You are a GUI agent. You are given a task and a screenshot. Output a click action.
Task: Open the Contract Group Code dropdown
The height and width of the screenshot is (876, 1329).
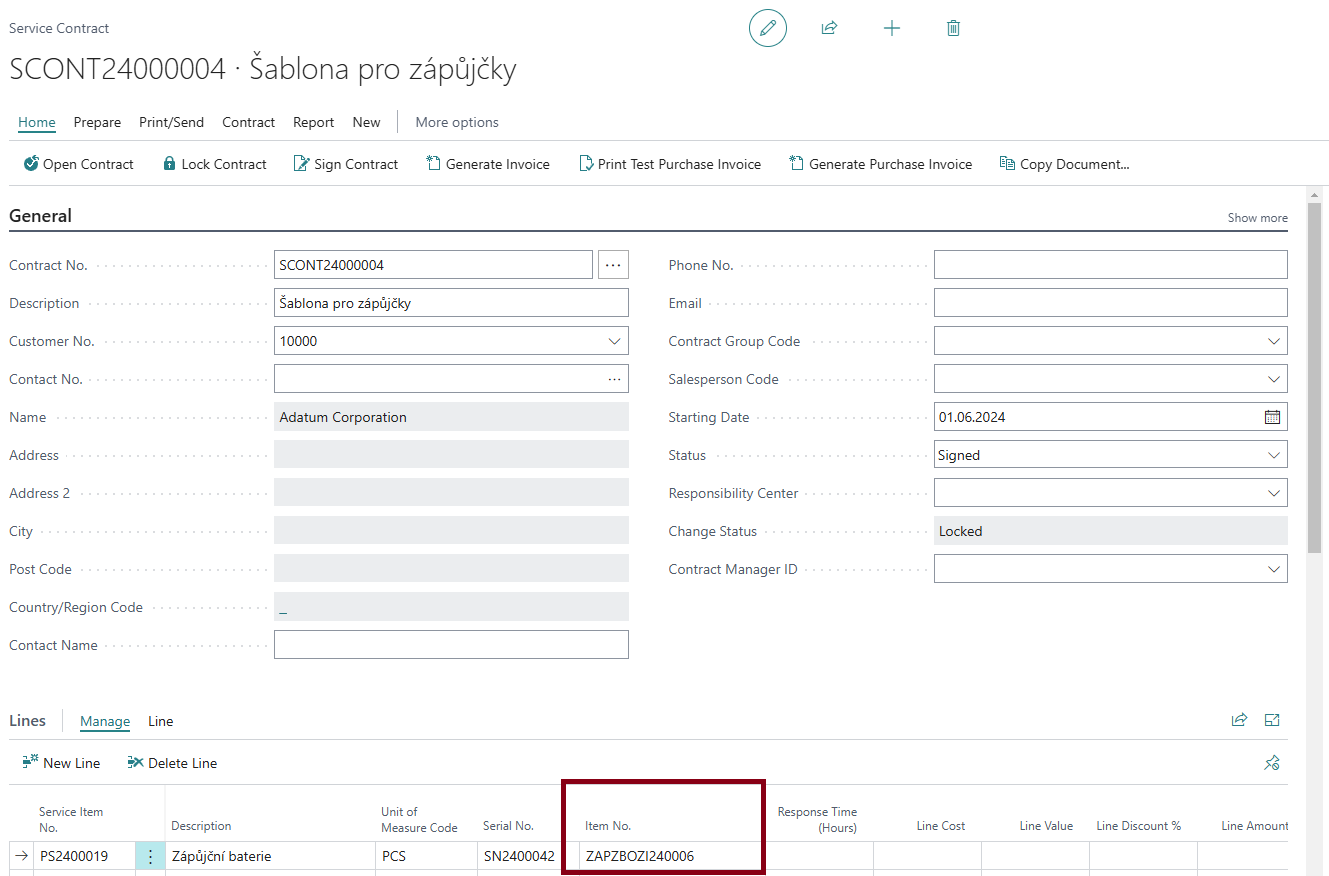coord(1273,341)
